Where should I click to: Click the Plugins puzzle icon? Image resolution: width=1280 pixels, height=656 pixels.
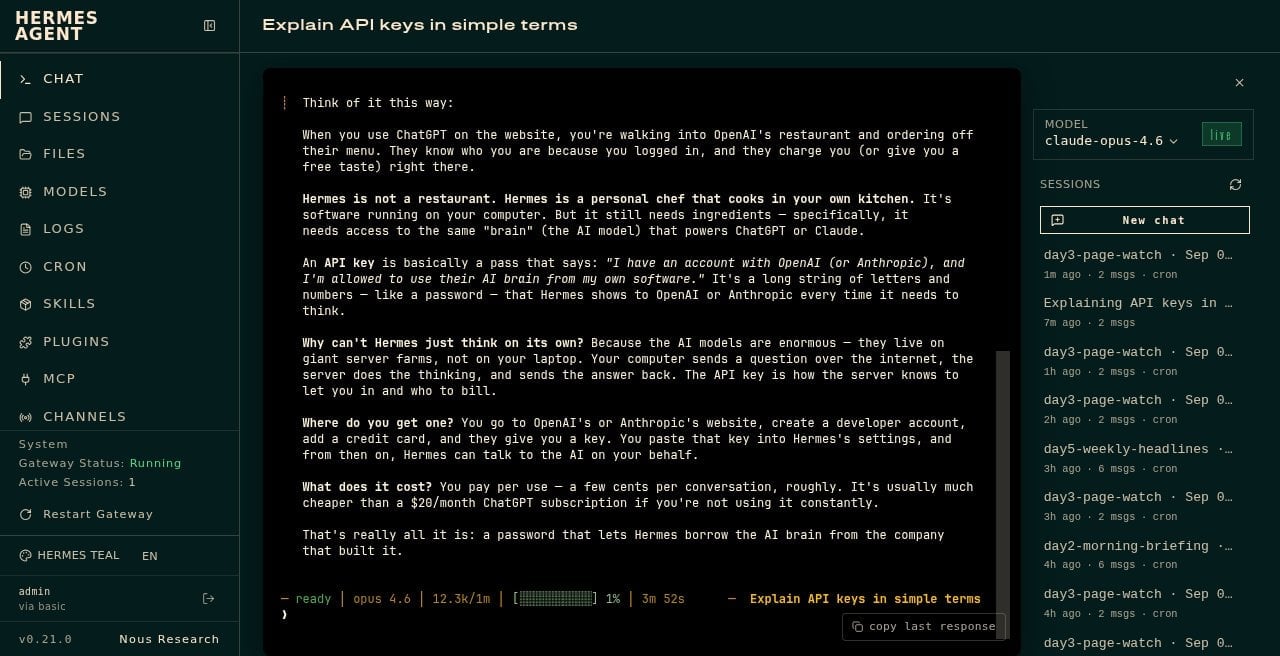(26, 342)
